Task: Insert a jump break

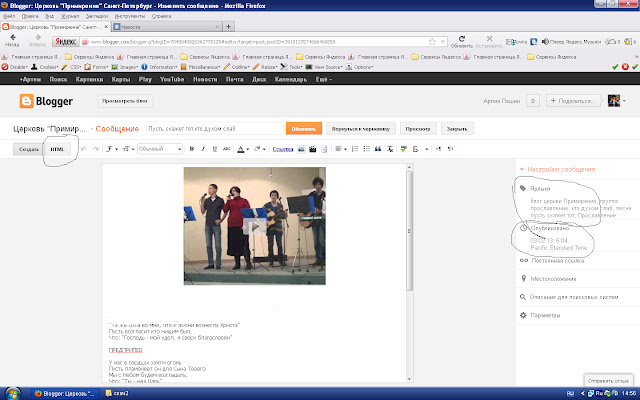Action: 324,149
